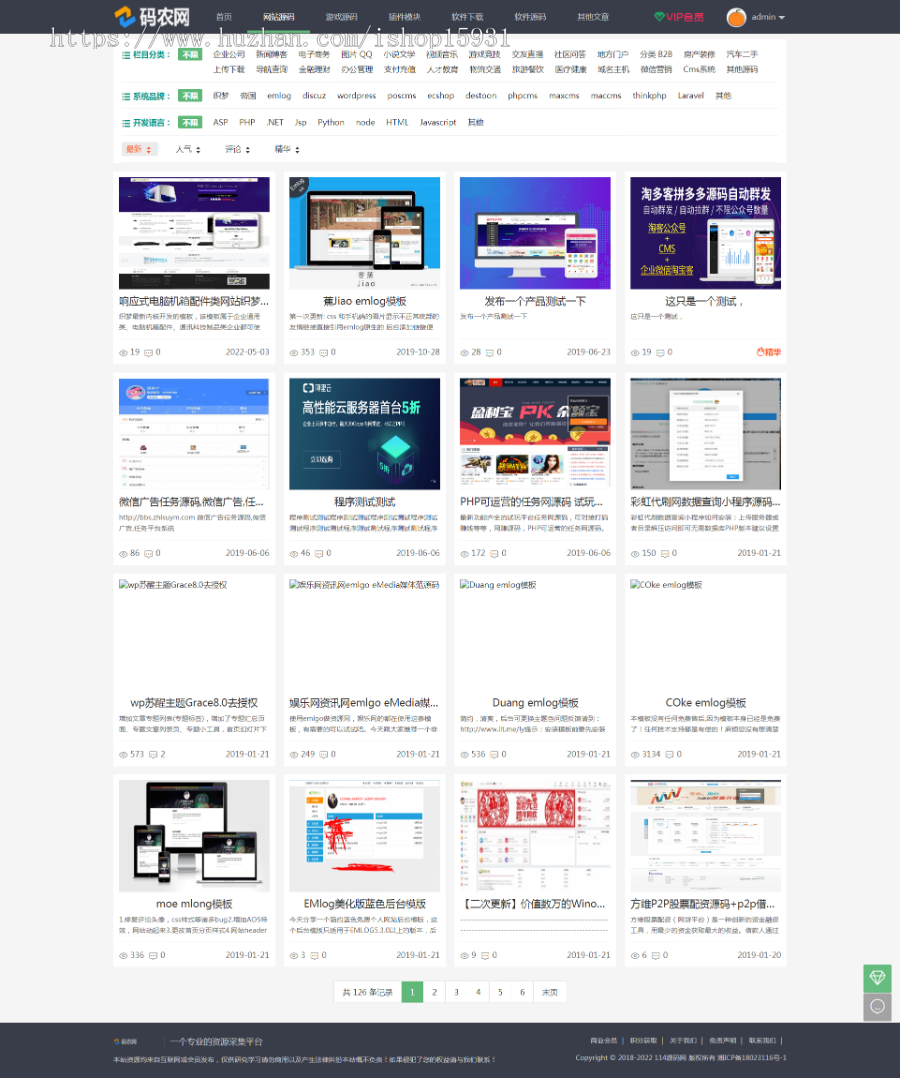Open thumbnail of EMlog美化版蓝色后台模版 card
The width and height of the screenshot is (900, 1078).
pyautogui.click(x=364, y=835)
